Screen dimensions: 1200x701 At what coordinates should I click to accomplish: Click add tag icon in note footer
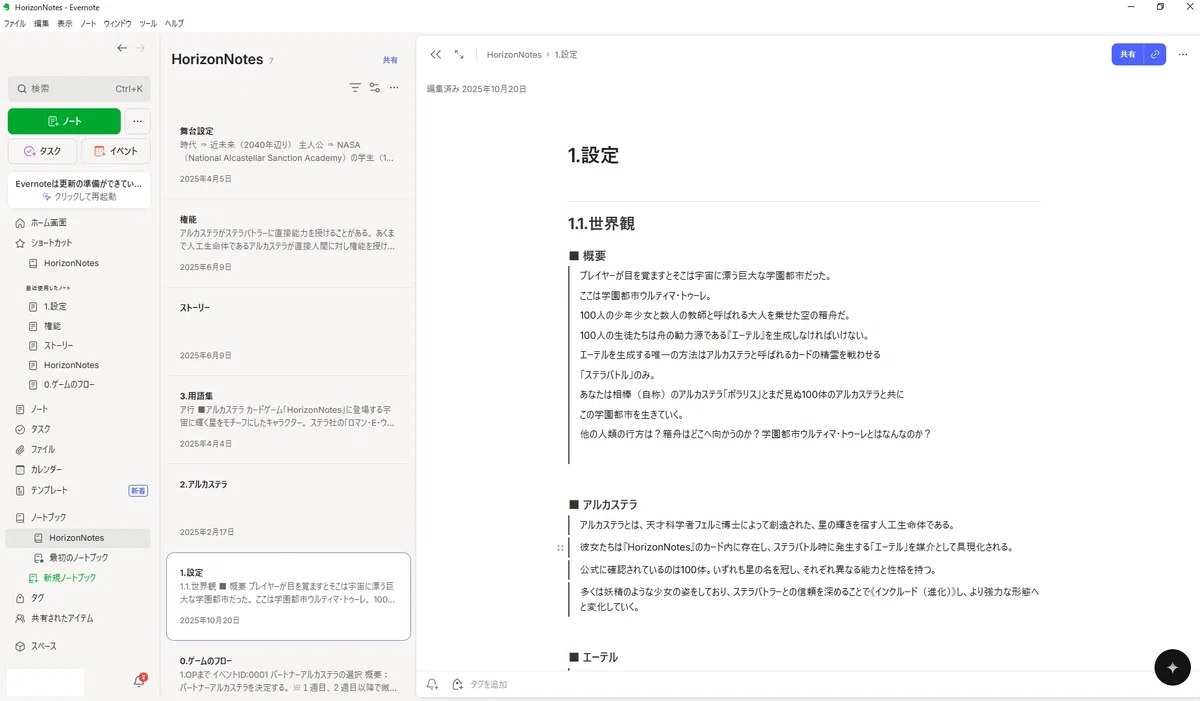coord(458,684)
